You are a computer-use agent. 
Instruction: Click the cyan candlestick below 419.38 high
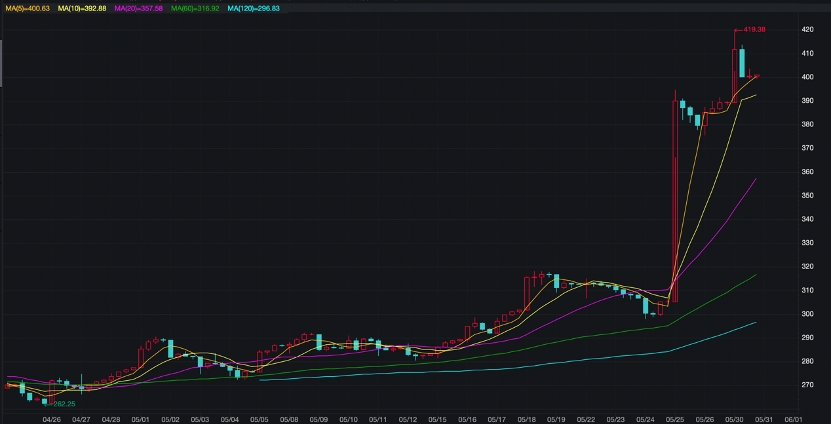point(742,63)
